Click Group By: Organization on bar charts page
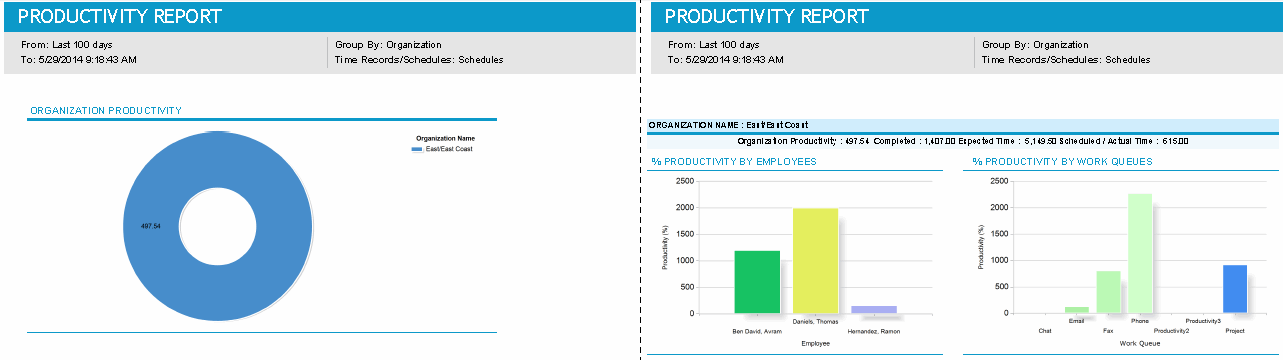 click(1035, 45)
